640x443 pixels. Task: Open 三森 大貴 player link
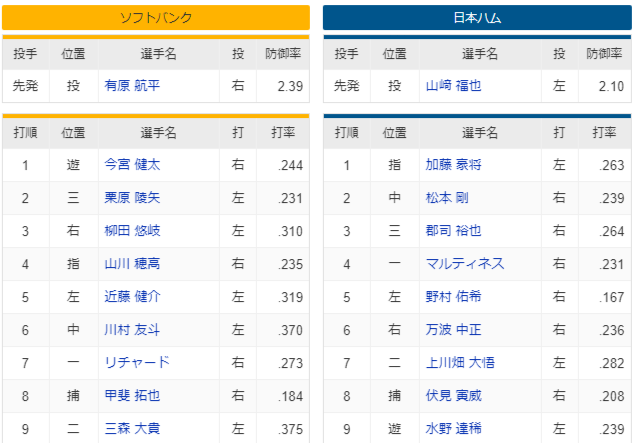point(132,429)
